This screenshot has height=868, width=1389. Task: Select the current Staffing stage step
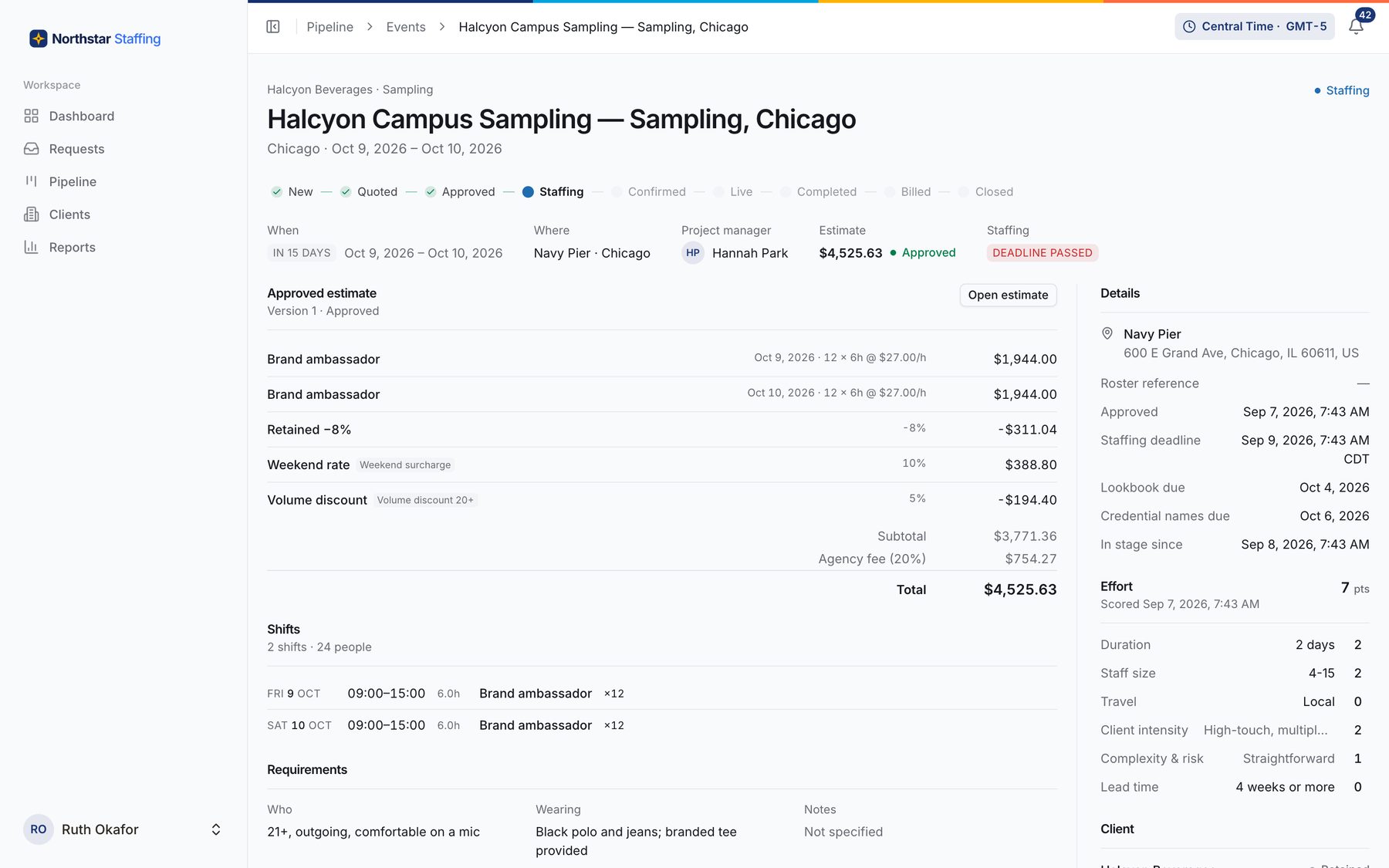click(553, 191)
